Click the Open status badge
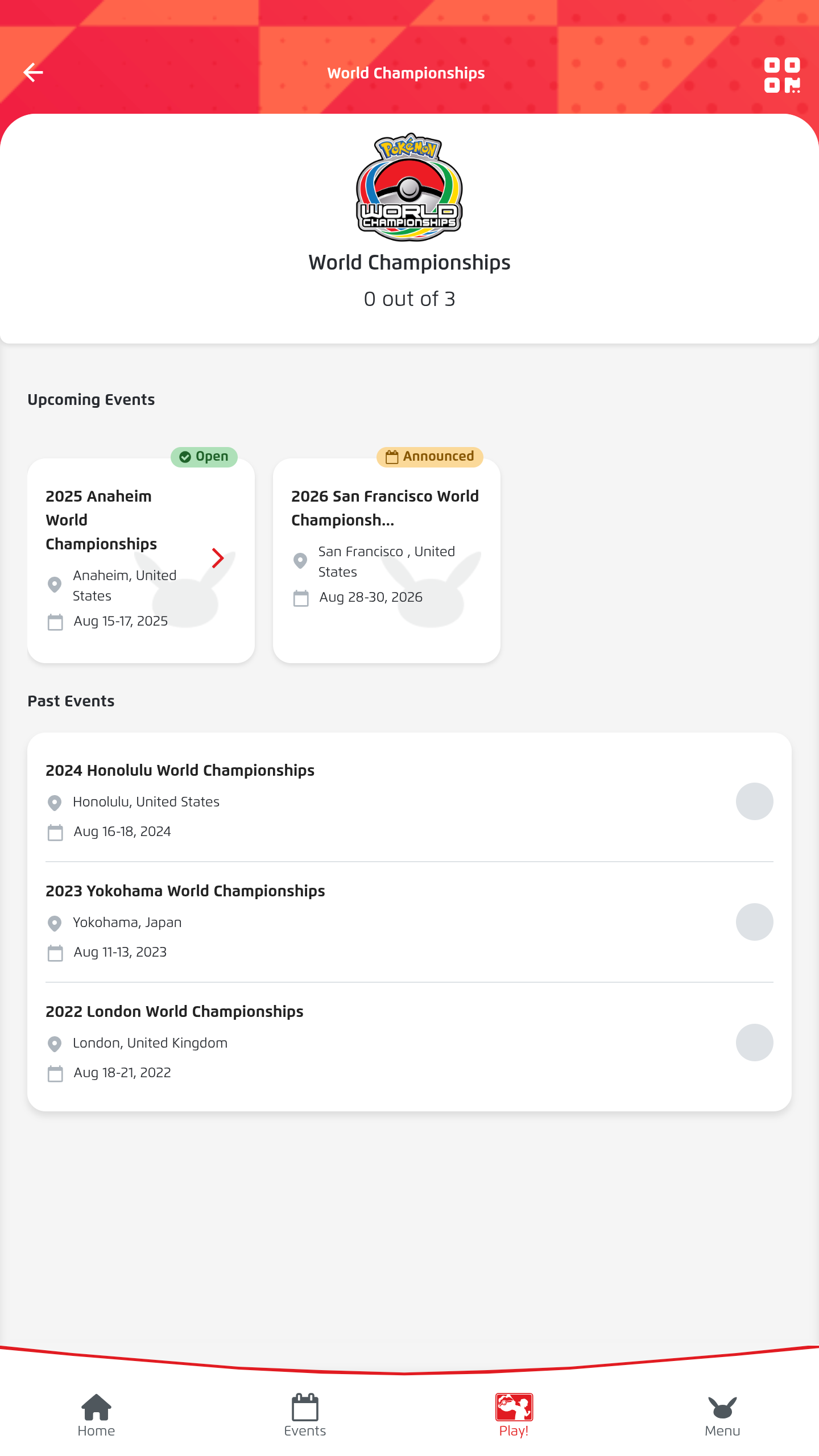The height and width of the screenshot is (1456, 819). [204, 457]
